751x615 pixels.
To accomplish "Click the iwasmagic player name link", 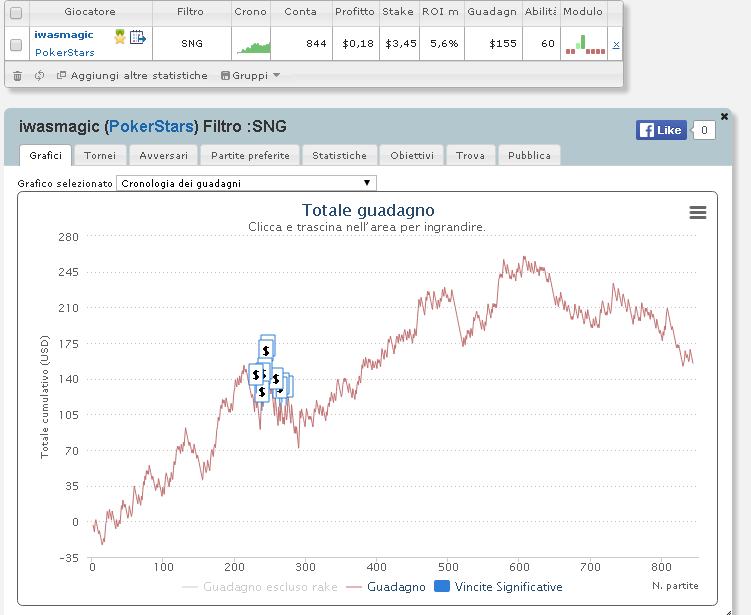I will 64,34.
